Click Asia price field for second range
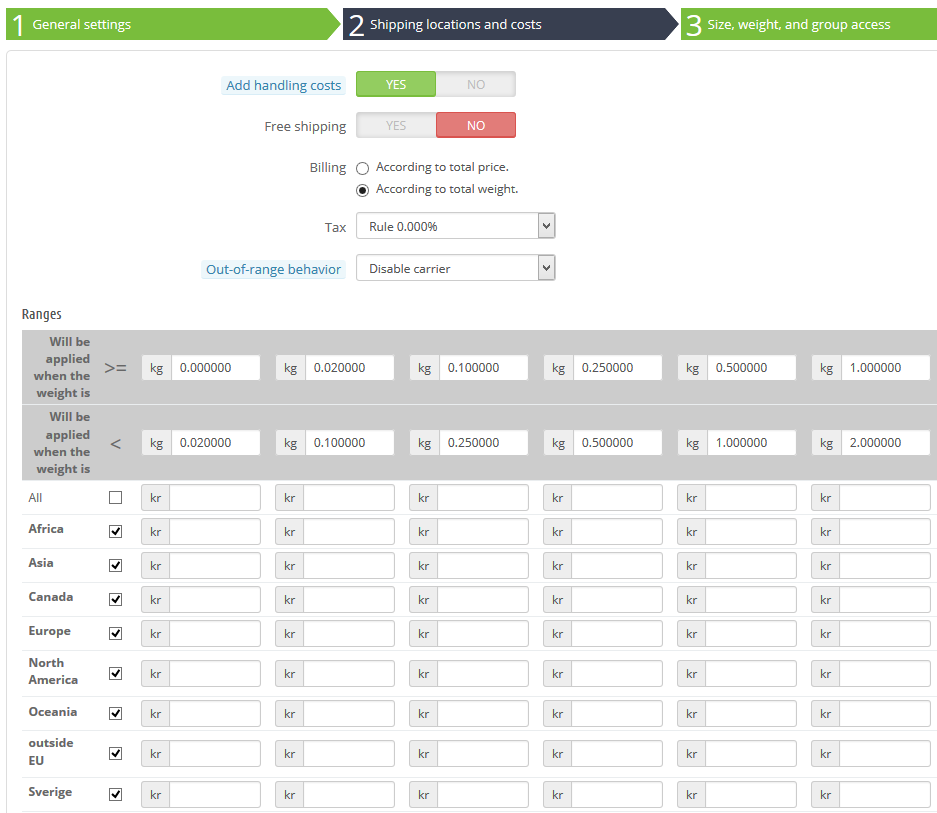937x813 pixels. [x=349, y=566]
